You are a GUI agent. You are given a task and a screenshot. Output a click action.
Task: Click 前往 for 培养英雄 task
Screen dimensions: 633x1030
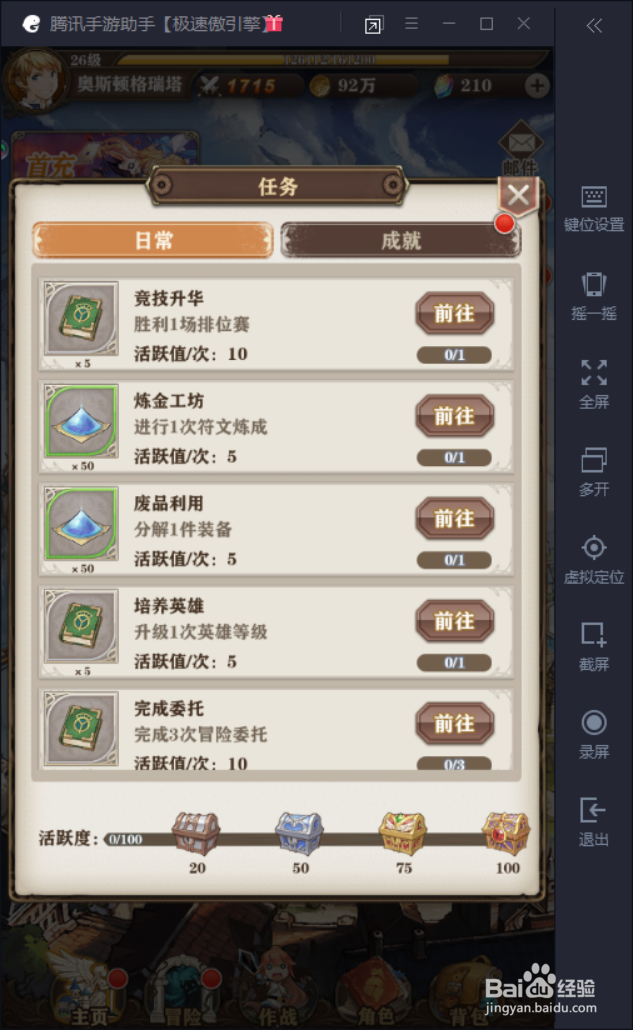(x=454, y=621)
